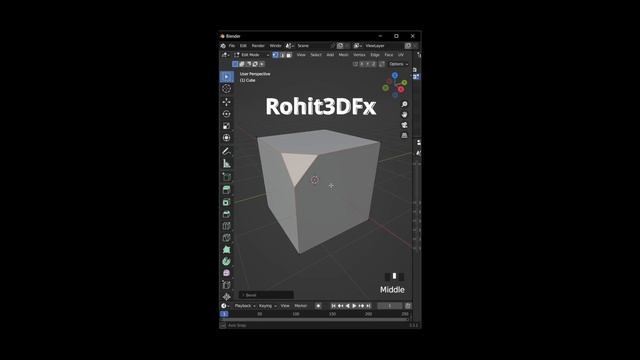The height and width of the screenshot is (360, 640).
Task: Select the Scale tool
Action: pos(227,126)
